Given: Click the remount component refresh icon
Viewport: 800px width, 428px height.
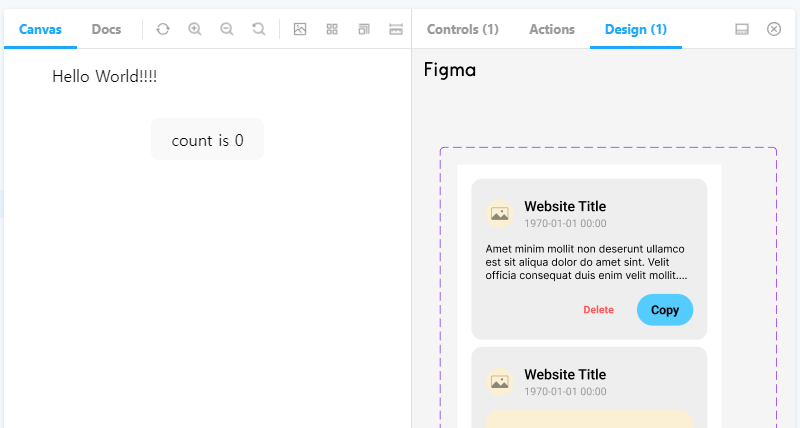Looking at the screenshot, I should point(163,29).
